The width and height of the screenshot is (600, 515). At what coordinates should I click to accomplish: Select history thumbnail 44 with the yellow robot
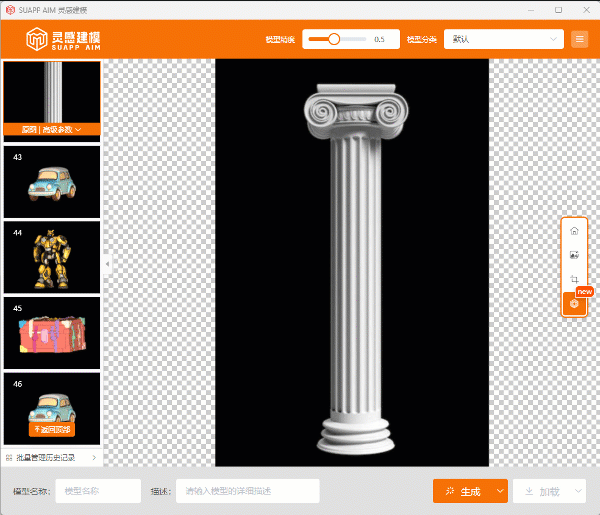click(52, 257)
